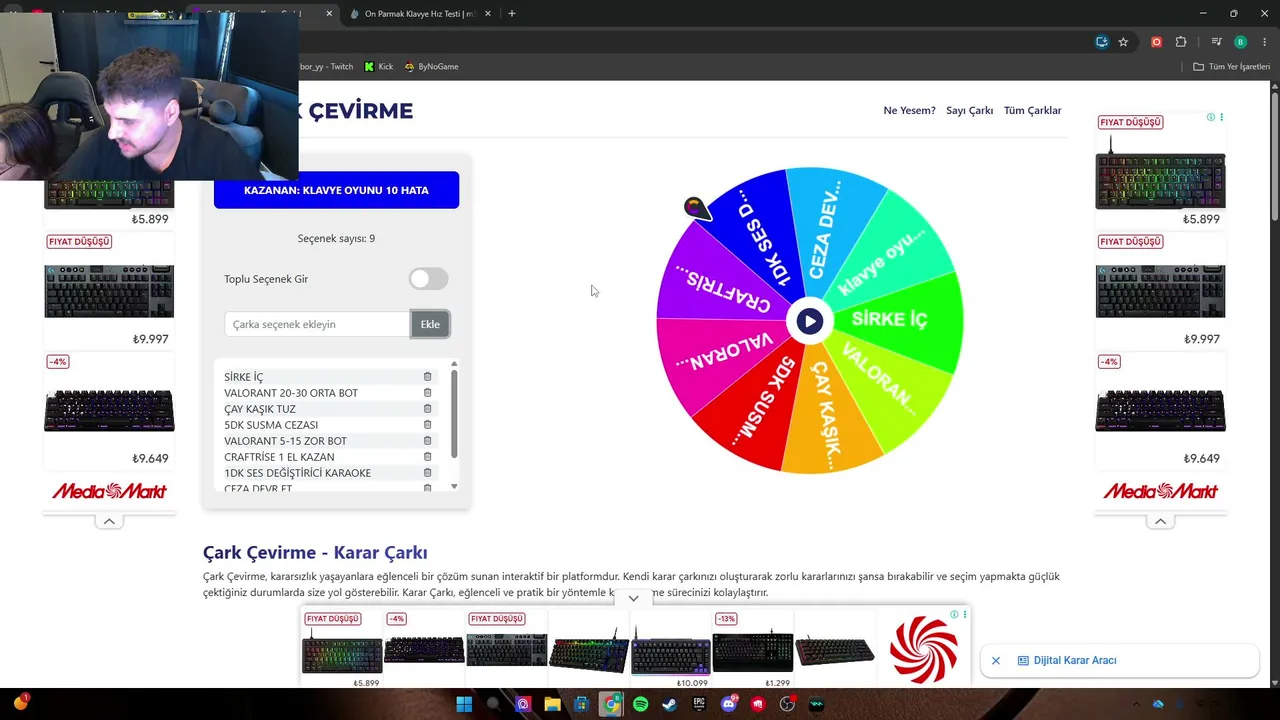The height and width of the screenshot is (720, 1280).
Task: Click the down arrow of the options list scrollbar
Action: [x=454, y=487]
